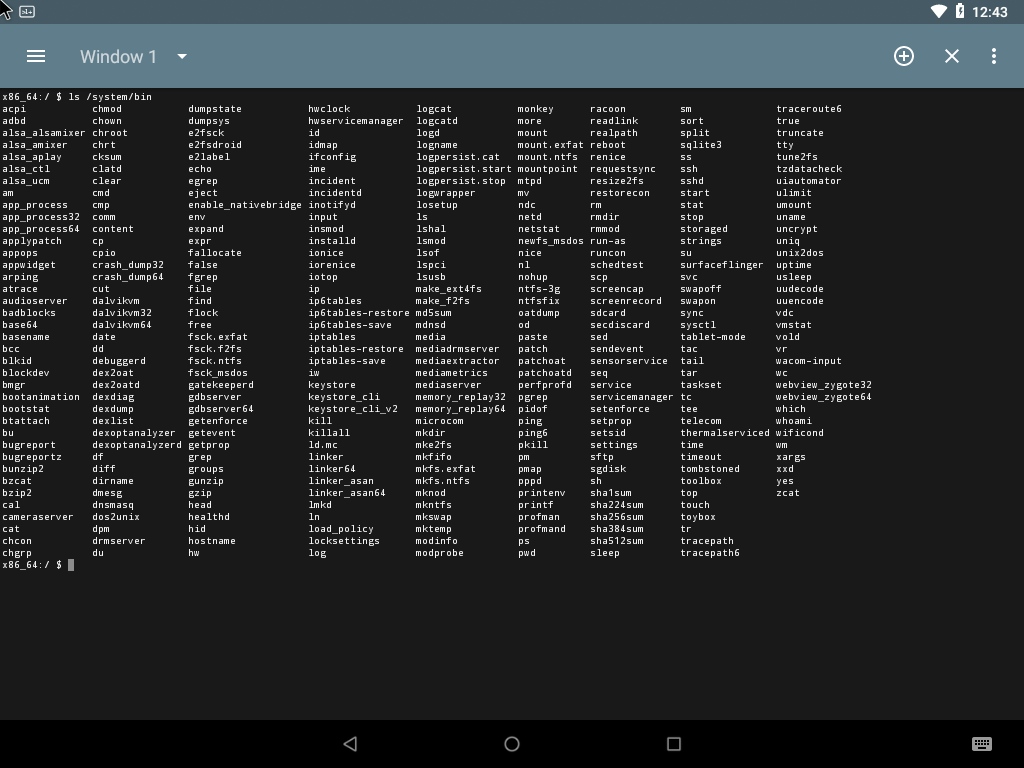Click the 'wificond' entry

[x=800, y=433]
